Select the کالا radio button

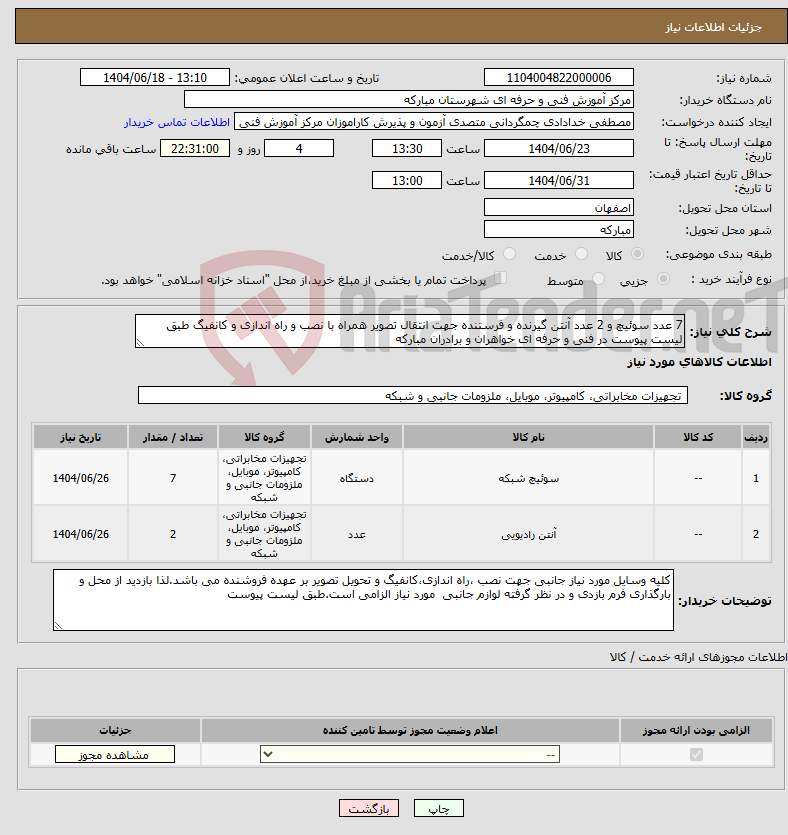point(637,254)
